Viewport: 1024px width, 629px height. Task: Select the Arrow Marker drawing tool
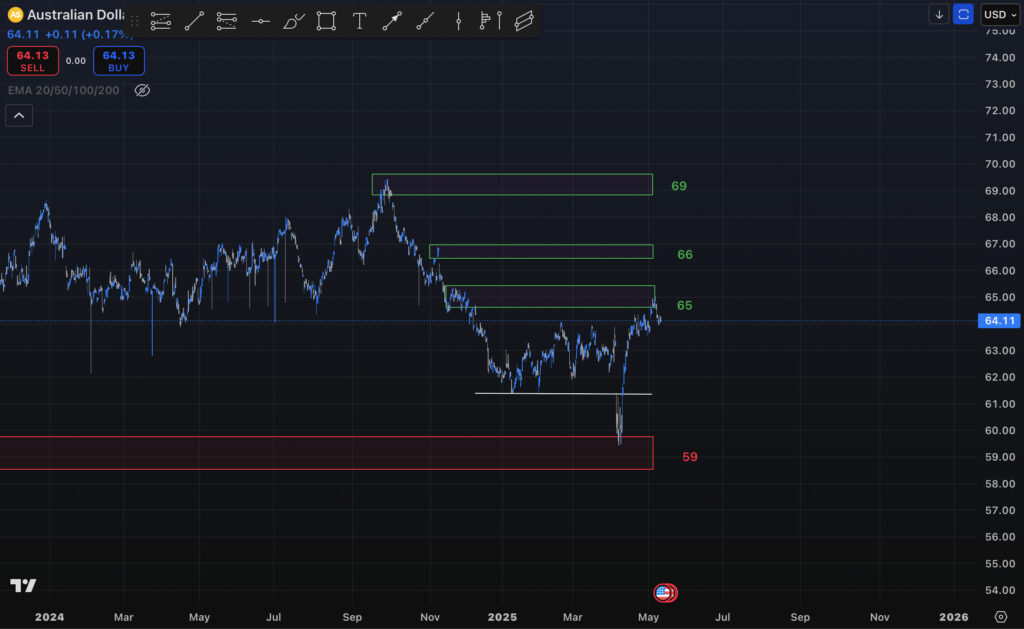(x=392, y=21)
